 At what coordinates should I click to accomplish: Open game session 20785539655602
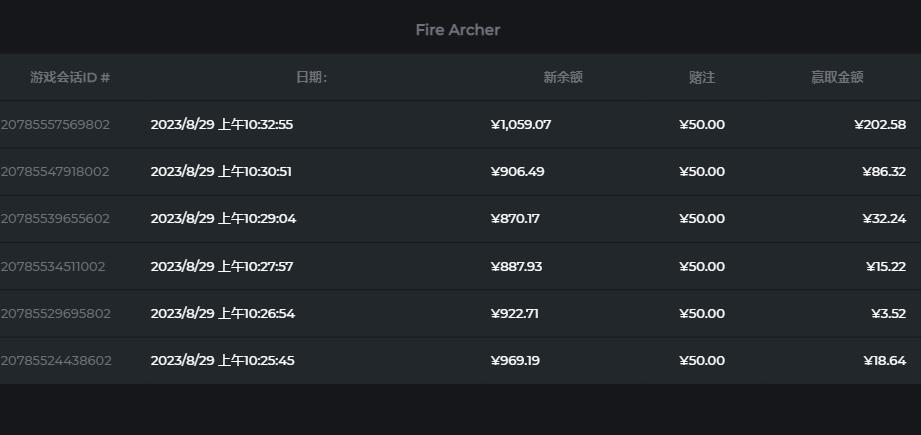(x=55, y=219)
